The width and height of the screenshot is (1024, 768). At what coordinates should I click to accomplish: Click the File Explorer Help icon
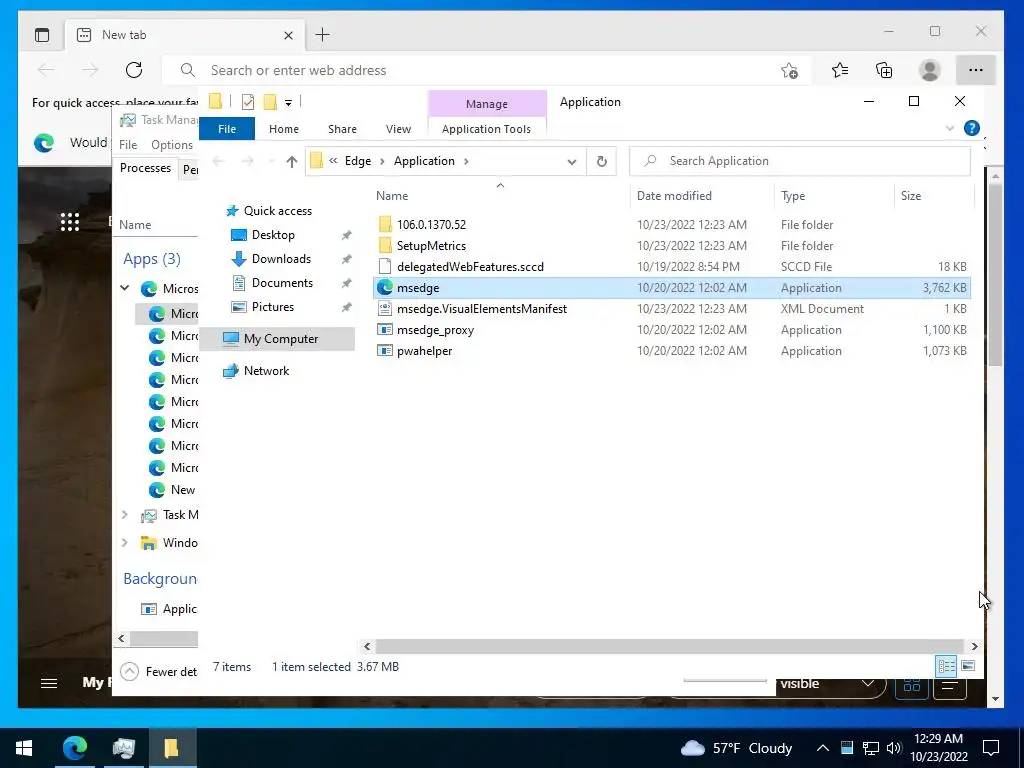[x=972, y=128]
